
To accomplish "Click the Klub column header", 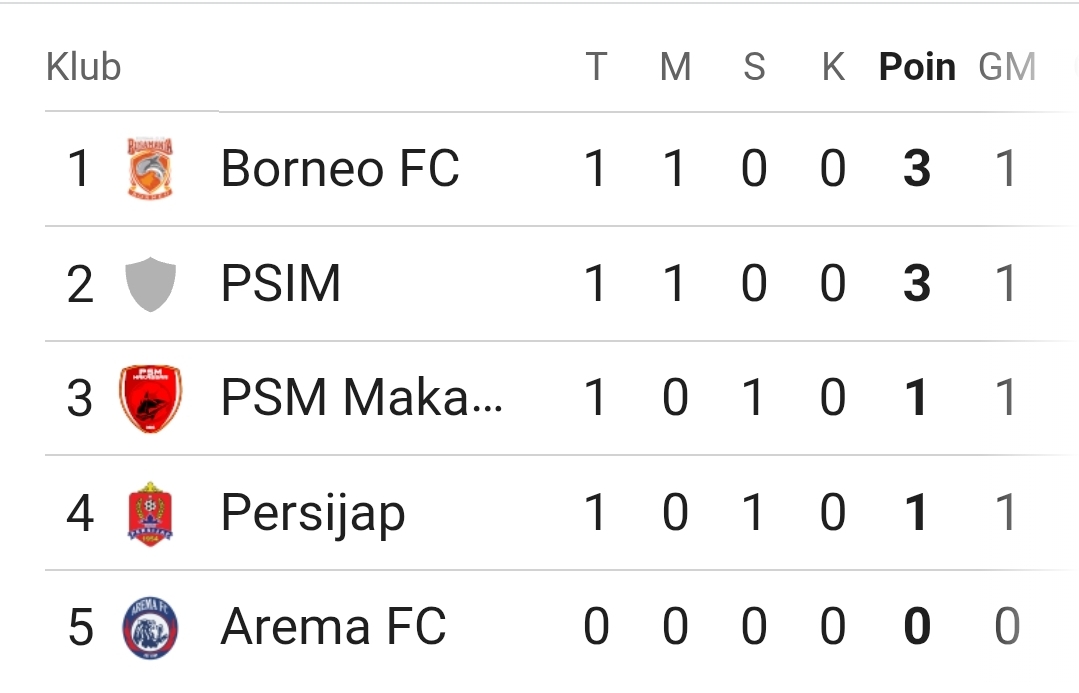I will (84, 67).
